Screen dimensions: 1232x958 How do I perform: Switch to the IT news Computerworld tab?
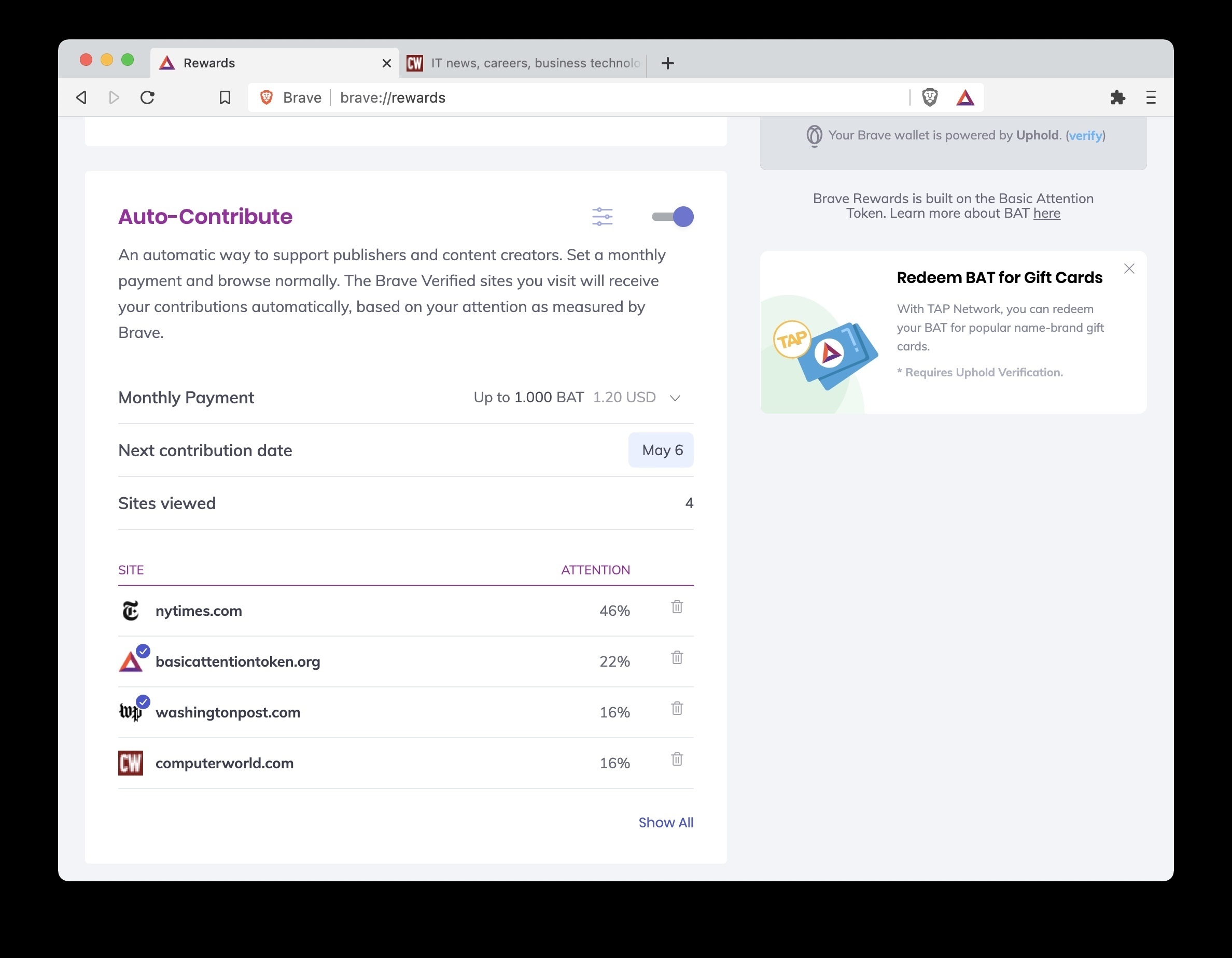click(525, 63)
